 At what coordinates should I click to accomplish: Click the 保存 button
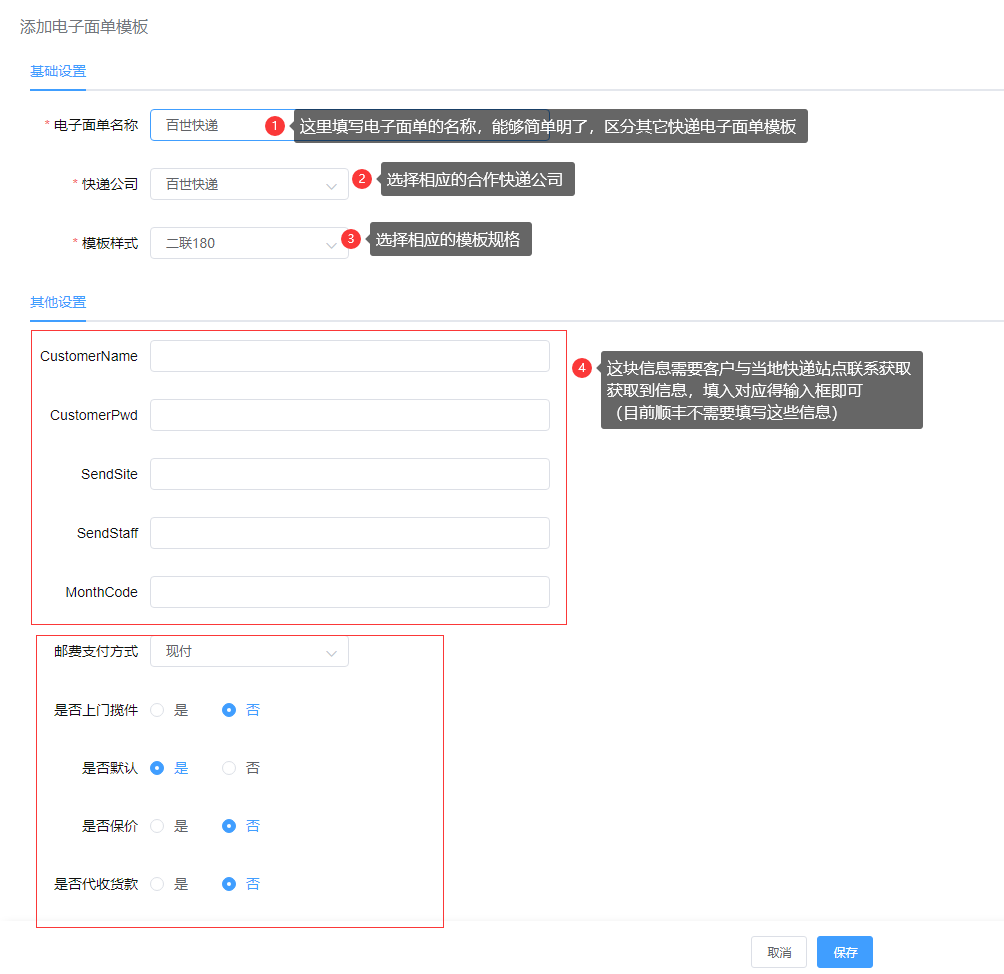click(845, 952)
